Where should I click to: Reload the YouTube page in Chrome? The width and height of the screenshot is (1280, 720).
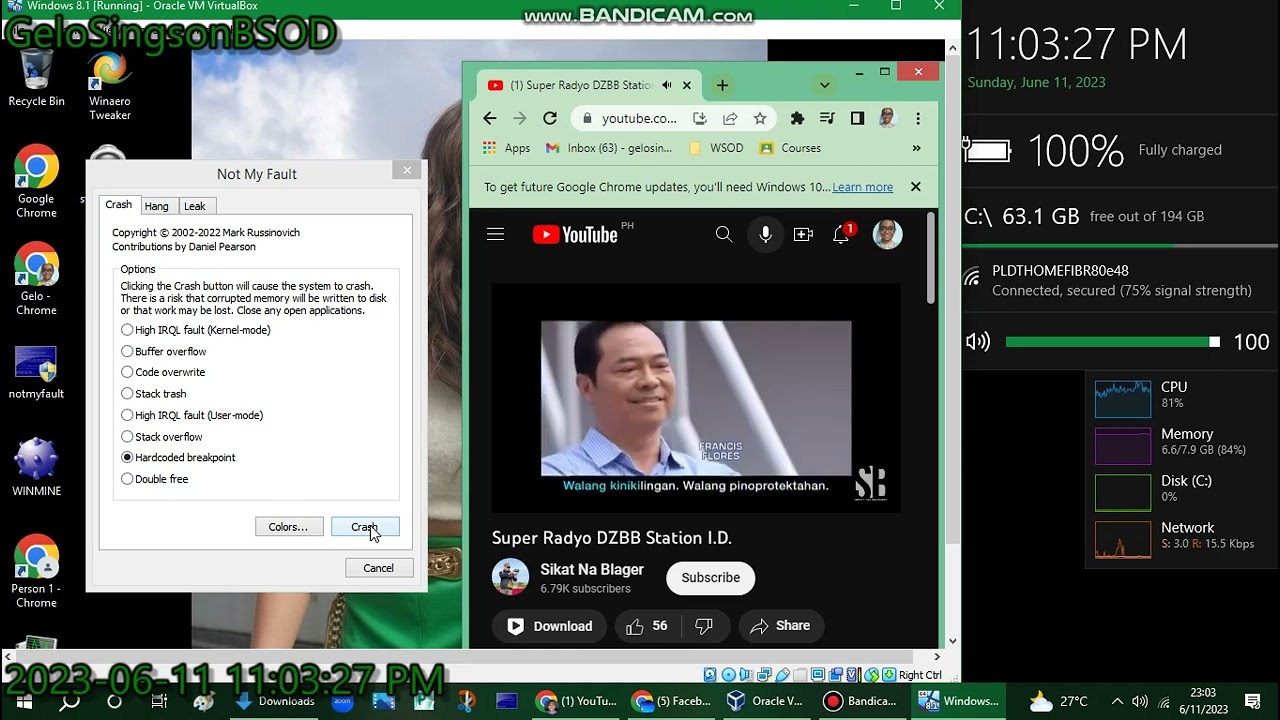click(x=549, y=118)
